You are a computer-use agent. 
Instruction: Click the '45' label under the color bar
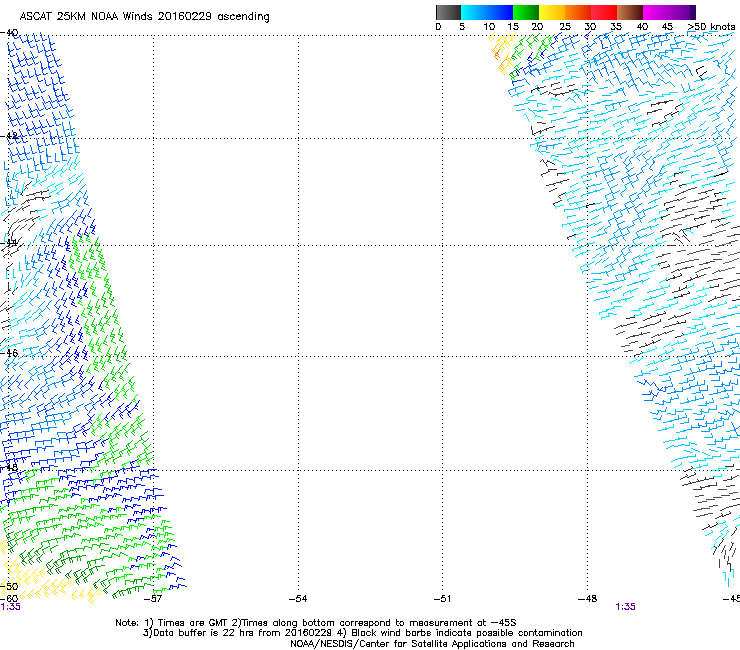click(x=667, y=27)
